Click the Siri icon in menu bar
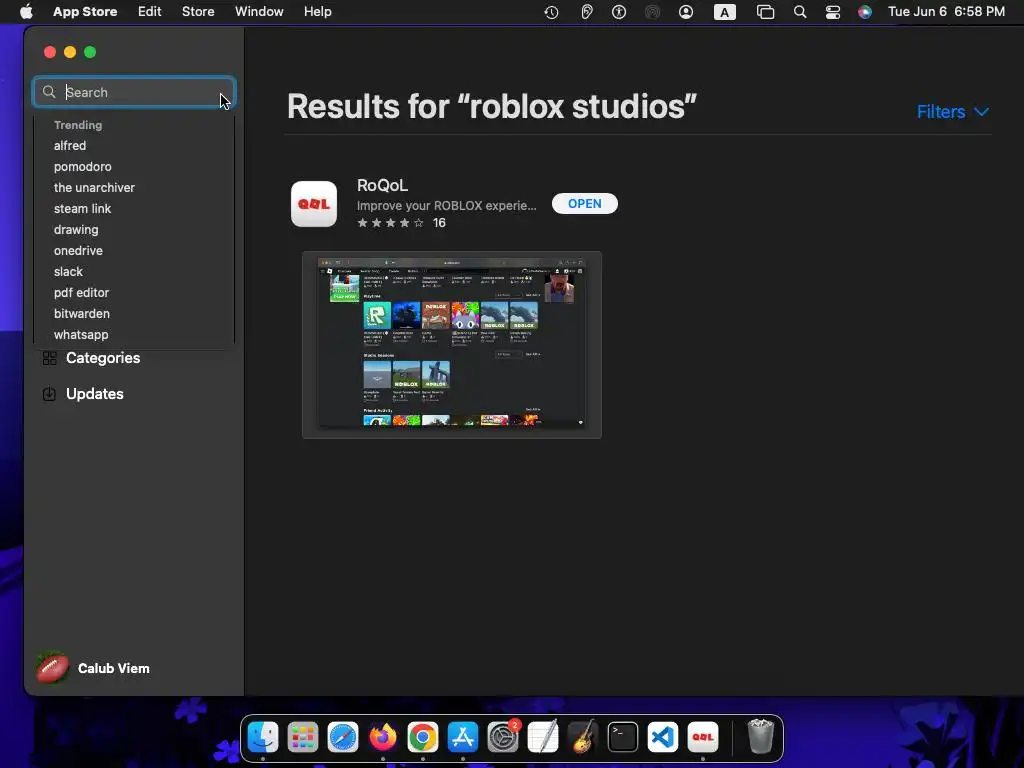1024x768 pixels. click(865, 12)
